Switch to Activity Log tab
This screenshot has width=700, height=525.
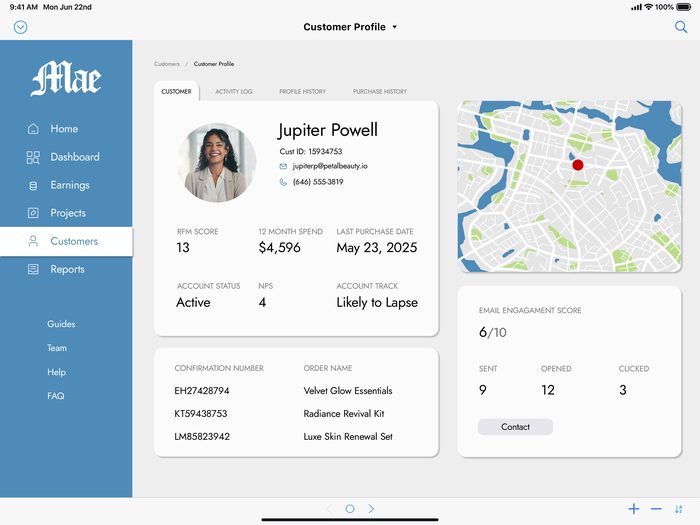234,92
